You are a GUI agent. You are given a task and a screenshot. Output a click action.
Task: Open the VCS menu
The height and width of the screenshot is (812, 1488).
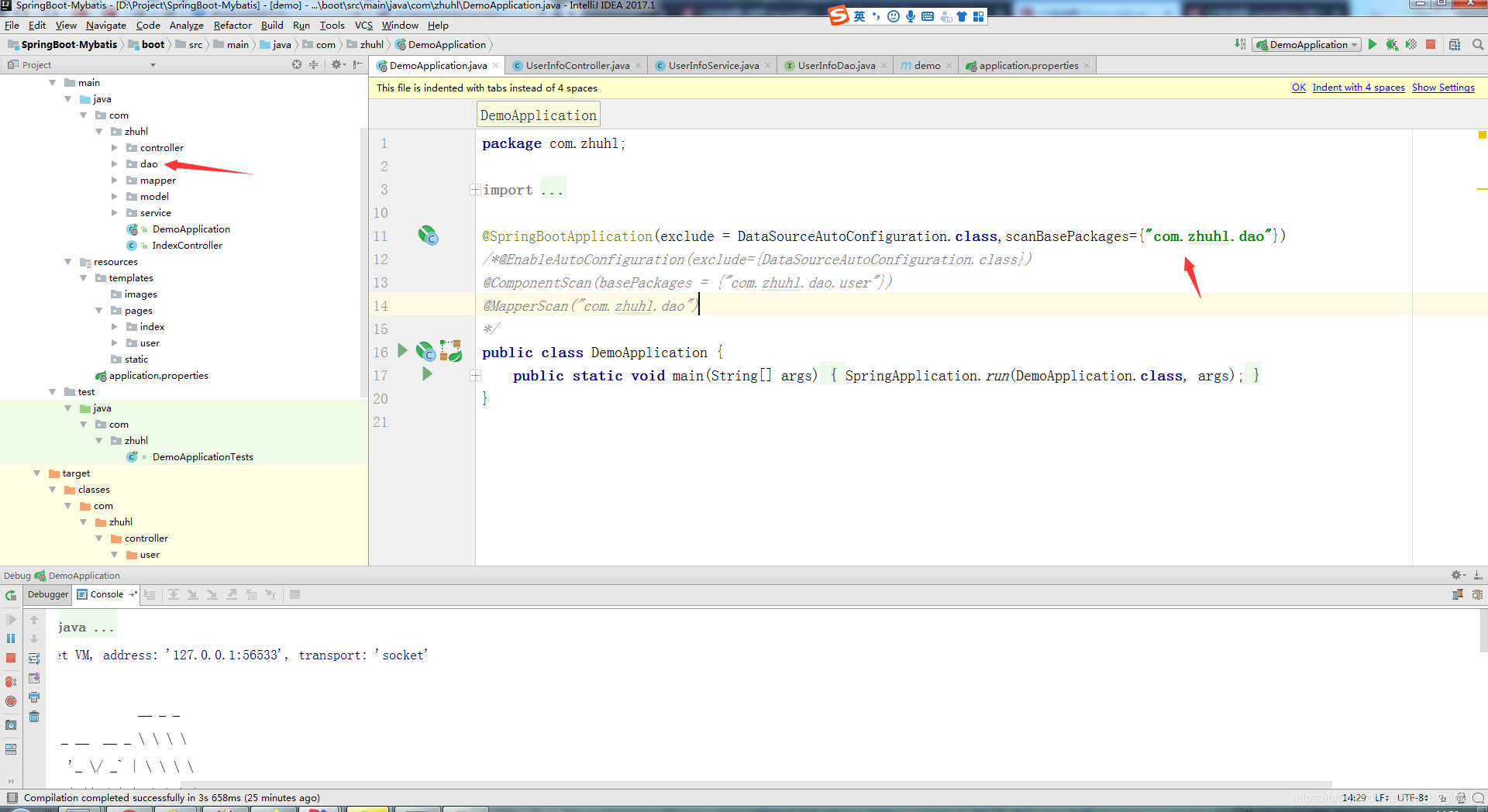point(363,26)
